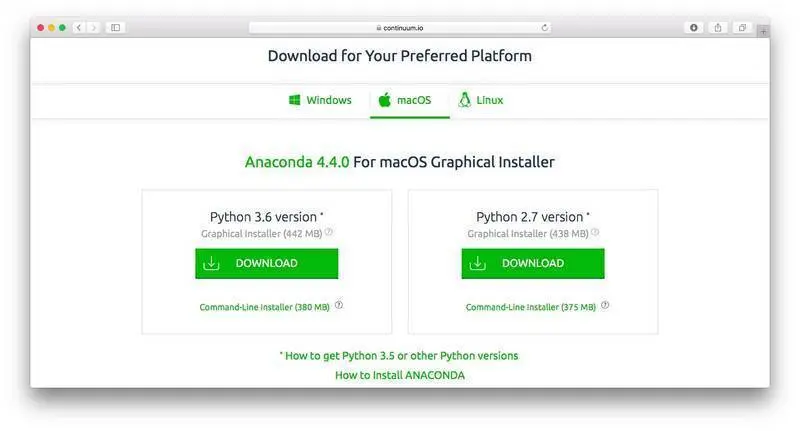Click the Safari forward arrow button
800x431 pixels.
pos(94,28)
